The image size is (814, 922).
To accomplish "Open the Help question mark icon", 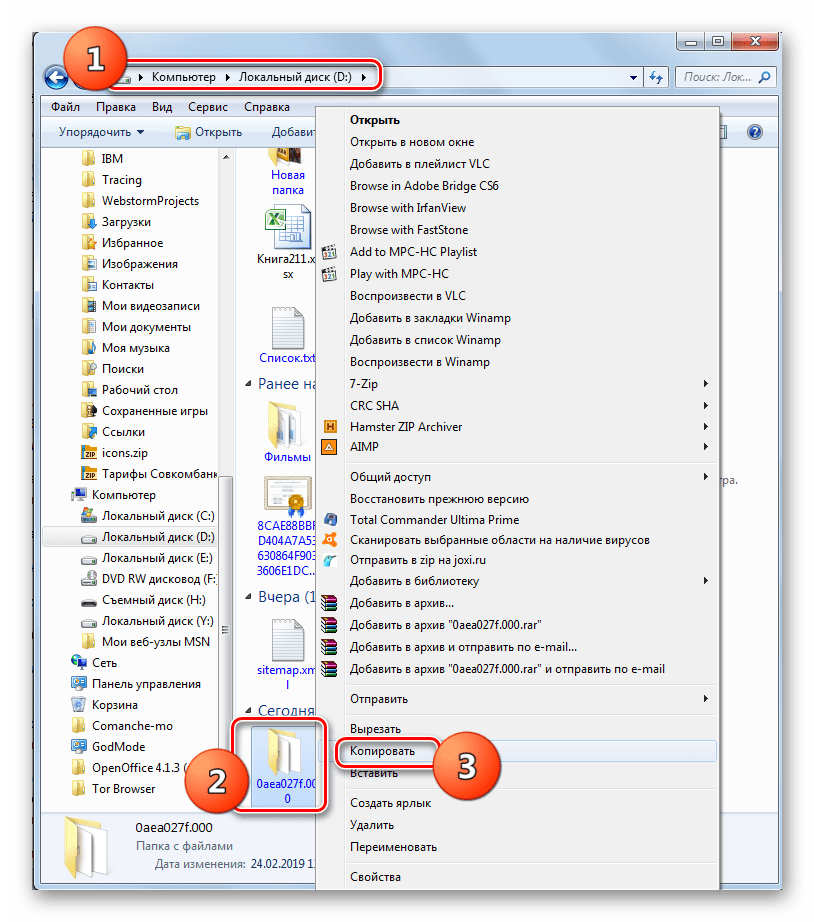I will [755, 132].
